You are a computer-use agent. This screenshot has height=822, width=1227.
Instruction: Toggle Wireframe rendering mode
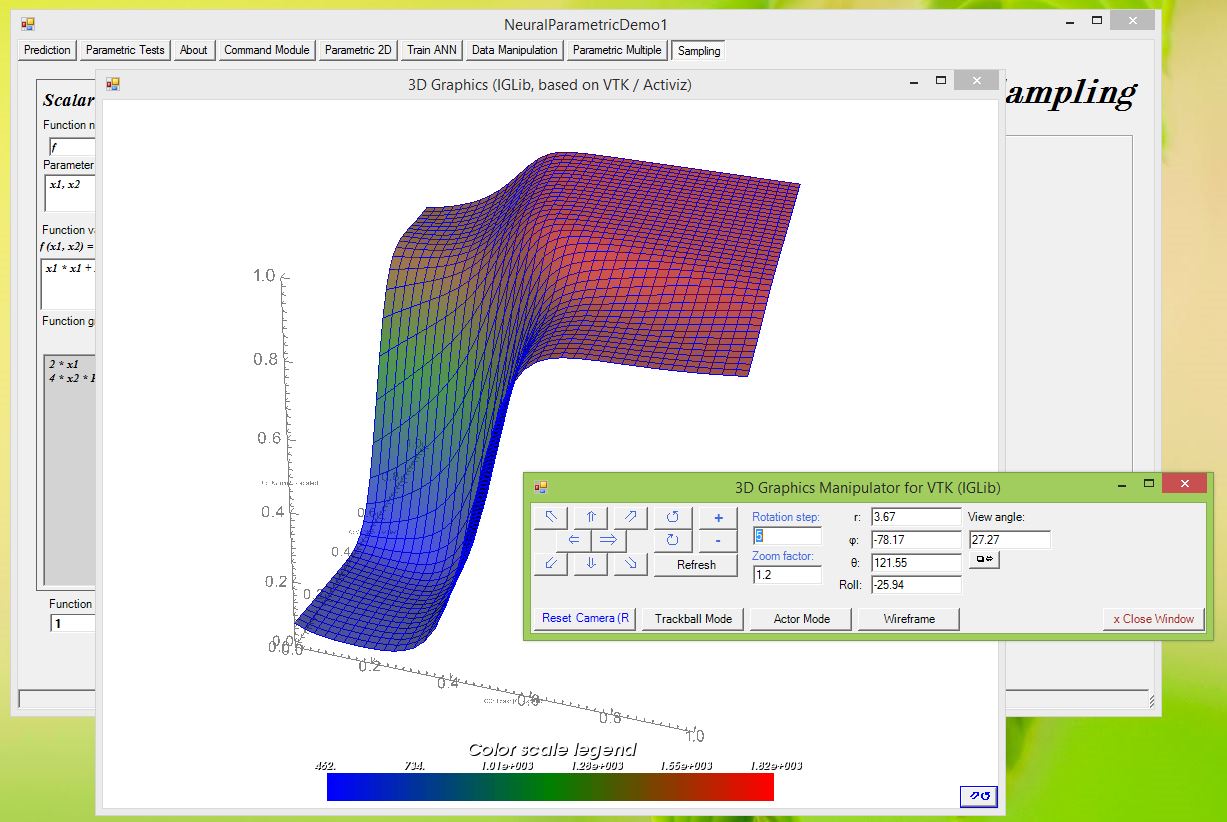click(x=906, y=618)
